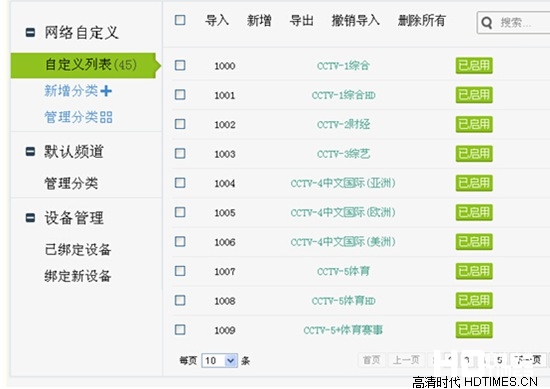This screenshot has width=550, height=389.
Task: Check the box for channel 1002
Action: 180,124
